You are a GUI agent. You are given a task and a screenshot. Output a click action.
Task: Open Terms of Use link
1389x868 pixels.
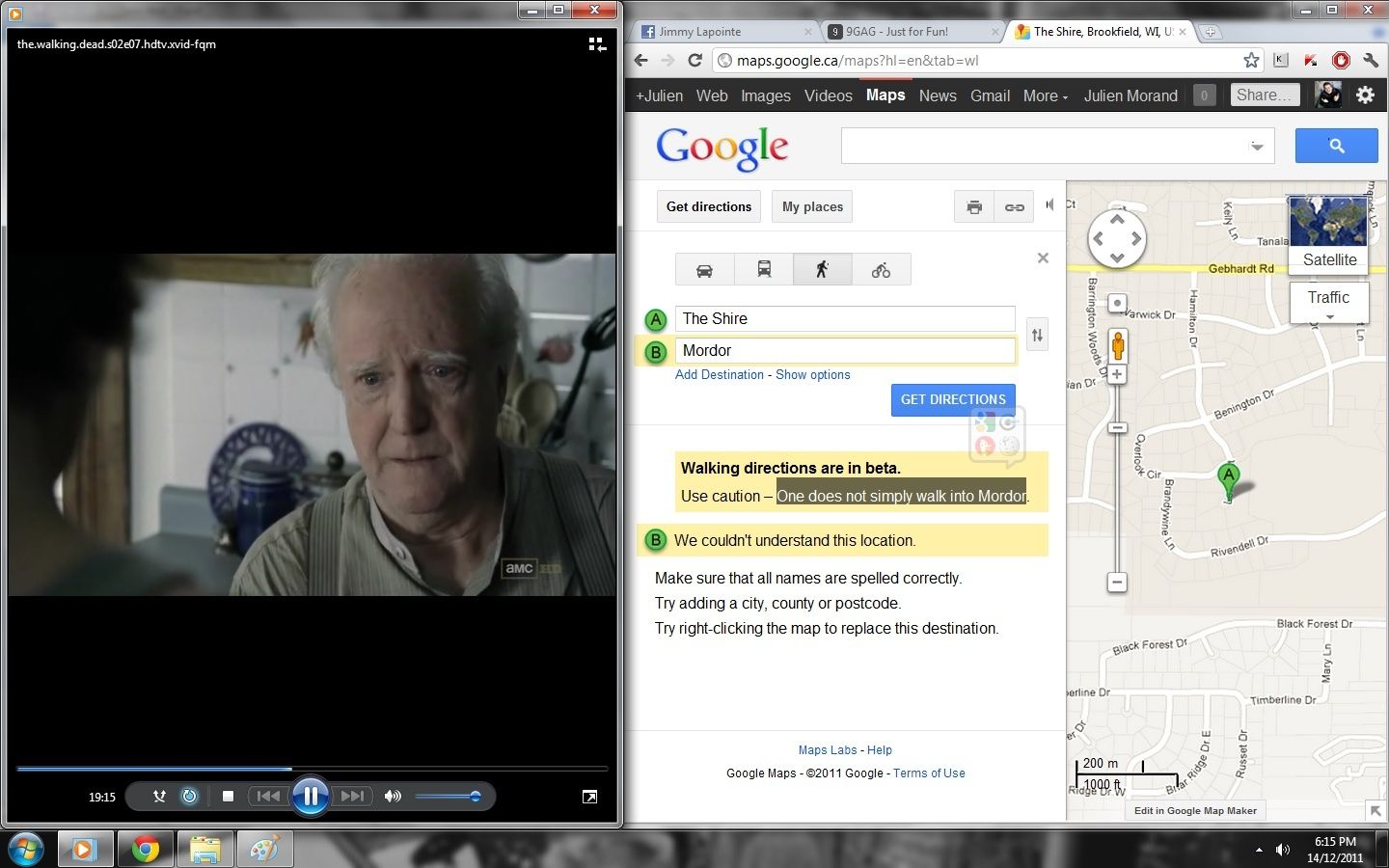tap(929, 773)
